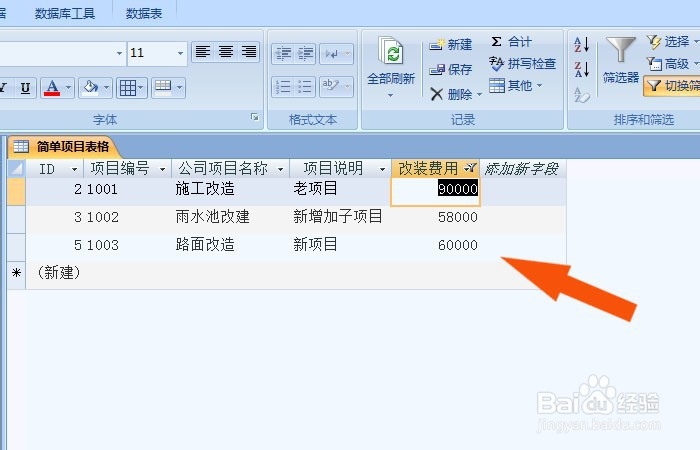Sort ascending A to Z

582,44
